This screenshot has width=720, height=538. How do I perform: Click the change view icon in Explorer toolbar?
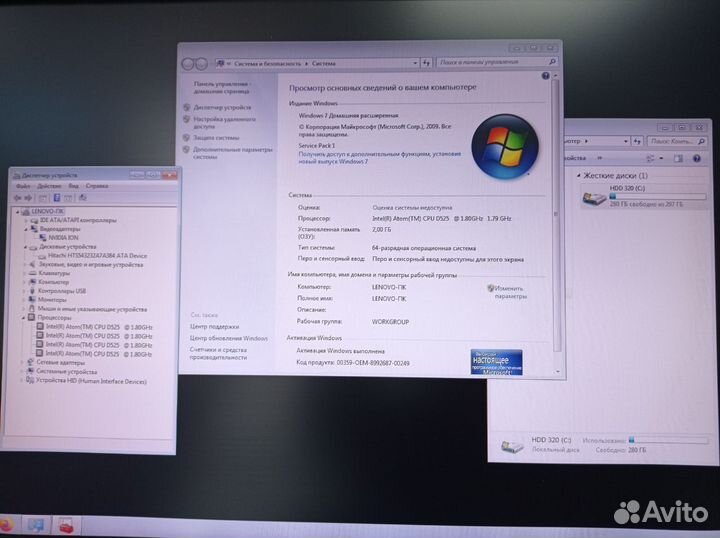coord(651,158)
